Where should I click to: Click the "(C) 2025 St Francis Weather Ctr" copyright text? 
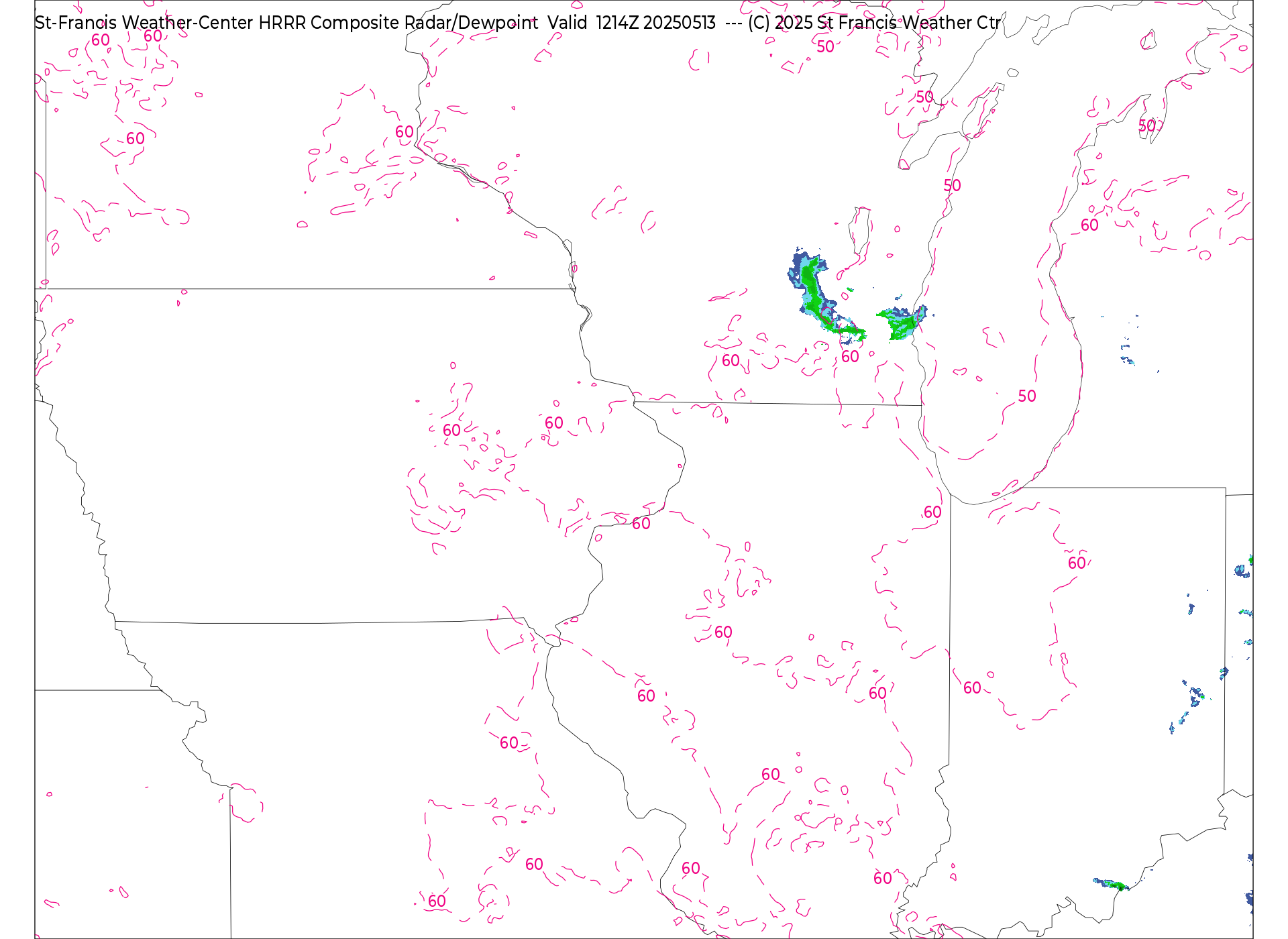click(x=874, y=23)
